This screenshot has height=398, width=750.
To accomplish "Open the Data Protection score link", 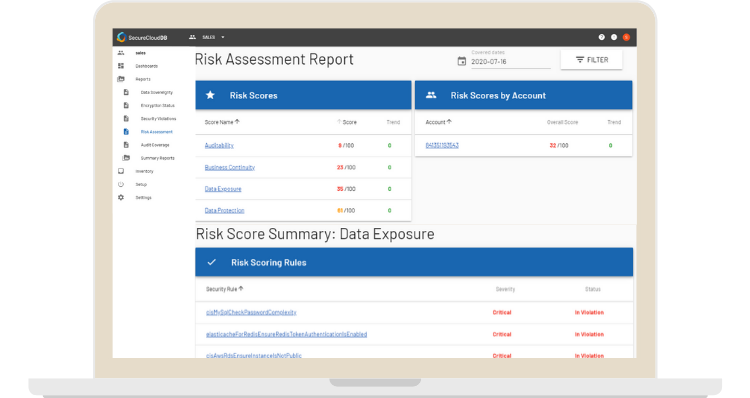I will point(224,210).
